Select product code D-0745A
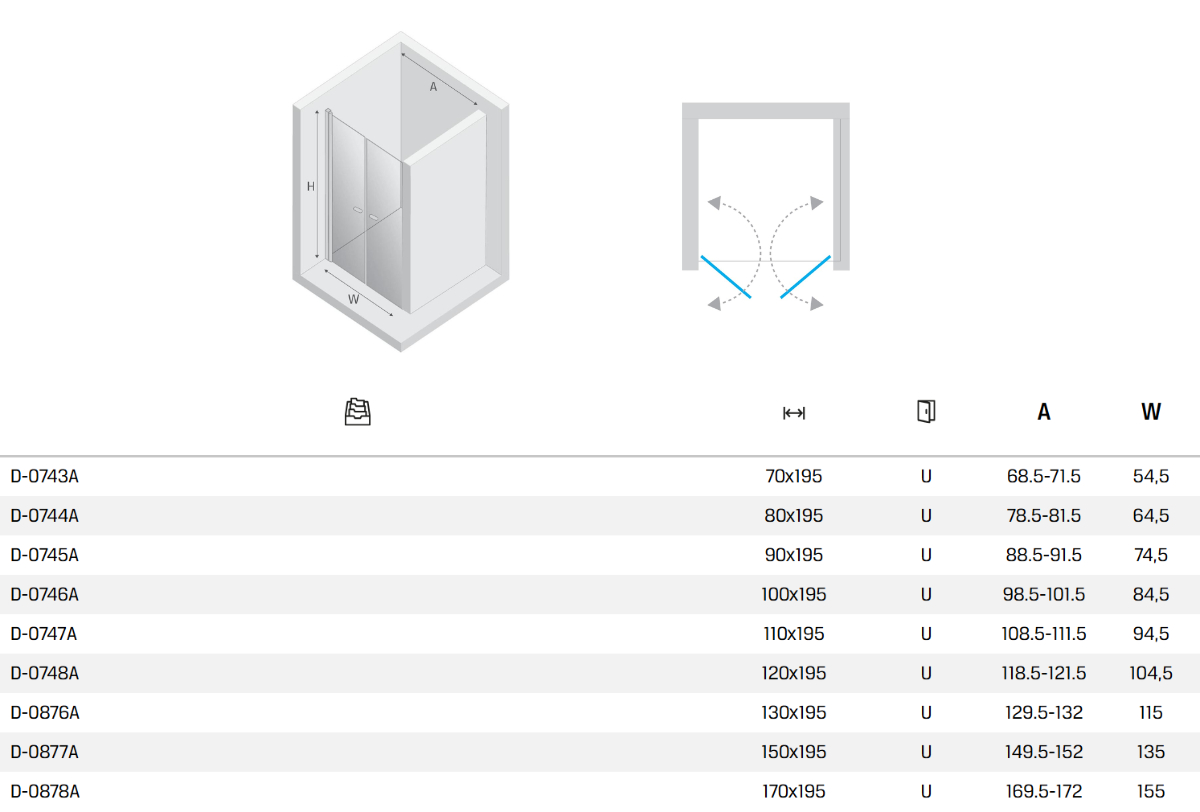 point(45,555)
